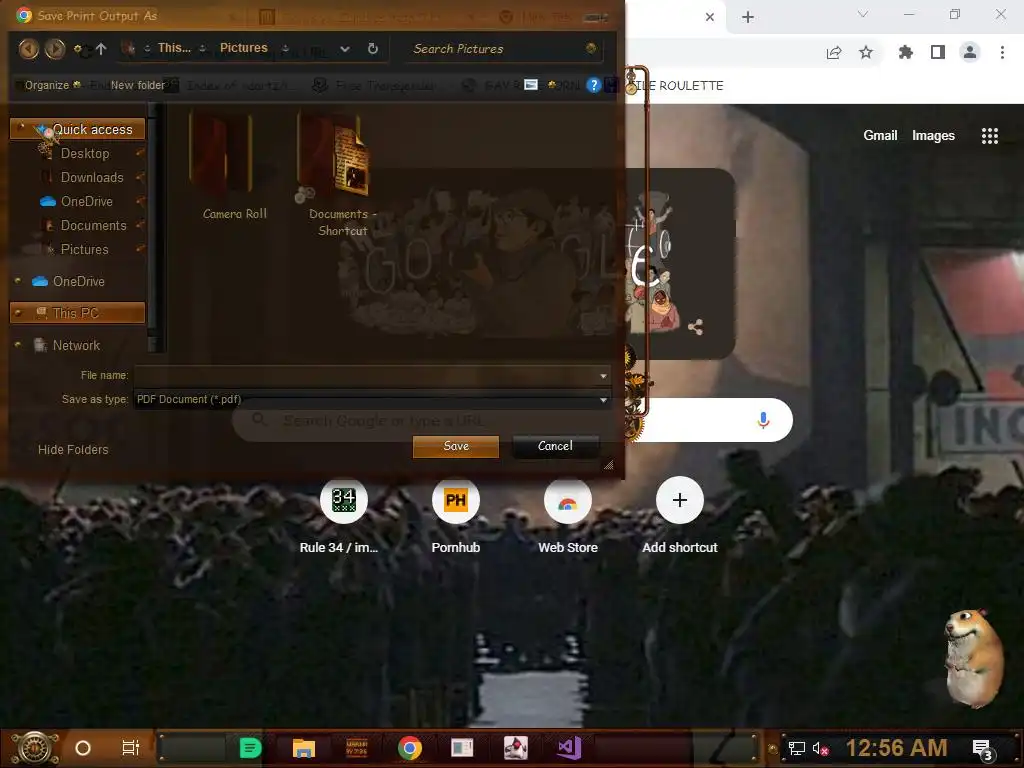Open the Start menu gear button

click(35, 748)
